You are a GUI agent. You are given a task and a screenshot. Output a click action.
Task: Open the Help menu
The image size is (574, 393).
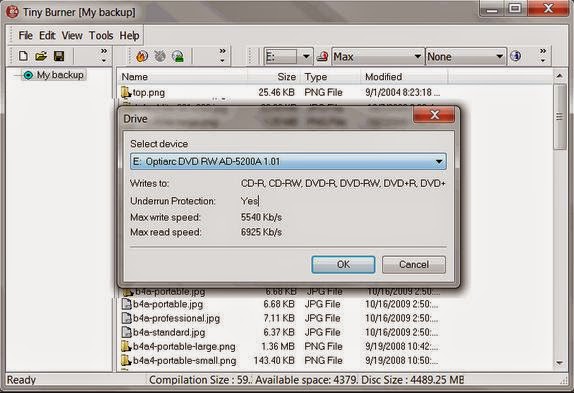[129, 35]
